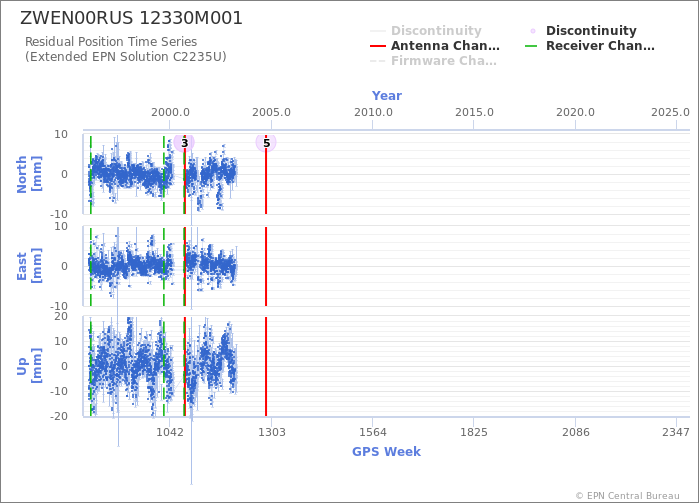
Task: Click the 2020.0 year tick label
Action: point(575,112)
